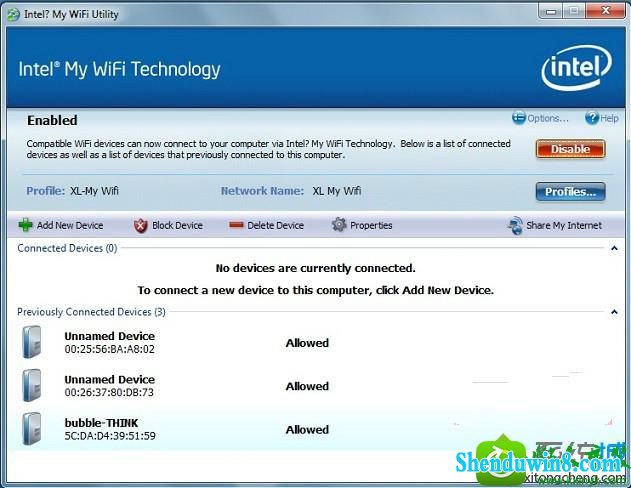Choose Block Device label
The width and height of the screenshot is (631, 488).
[x=177, y=225]
